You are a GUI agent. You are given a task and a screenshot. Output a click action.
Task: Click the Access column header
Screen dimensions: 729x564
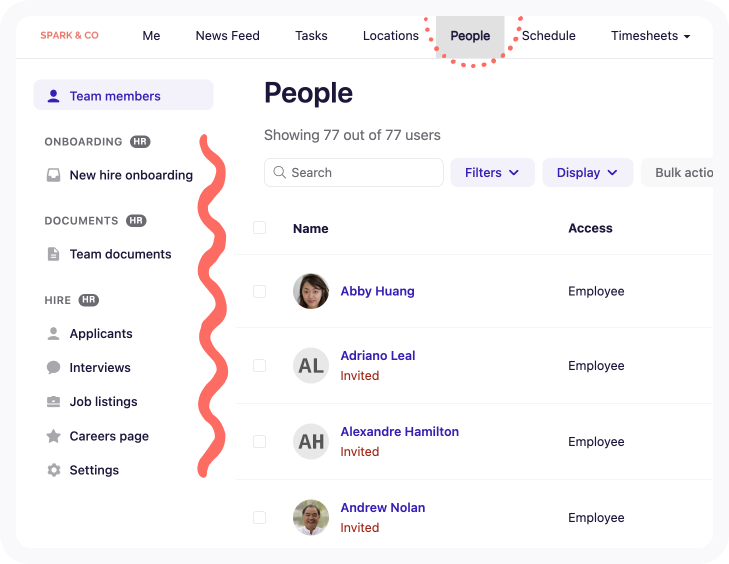[590, 228]
